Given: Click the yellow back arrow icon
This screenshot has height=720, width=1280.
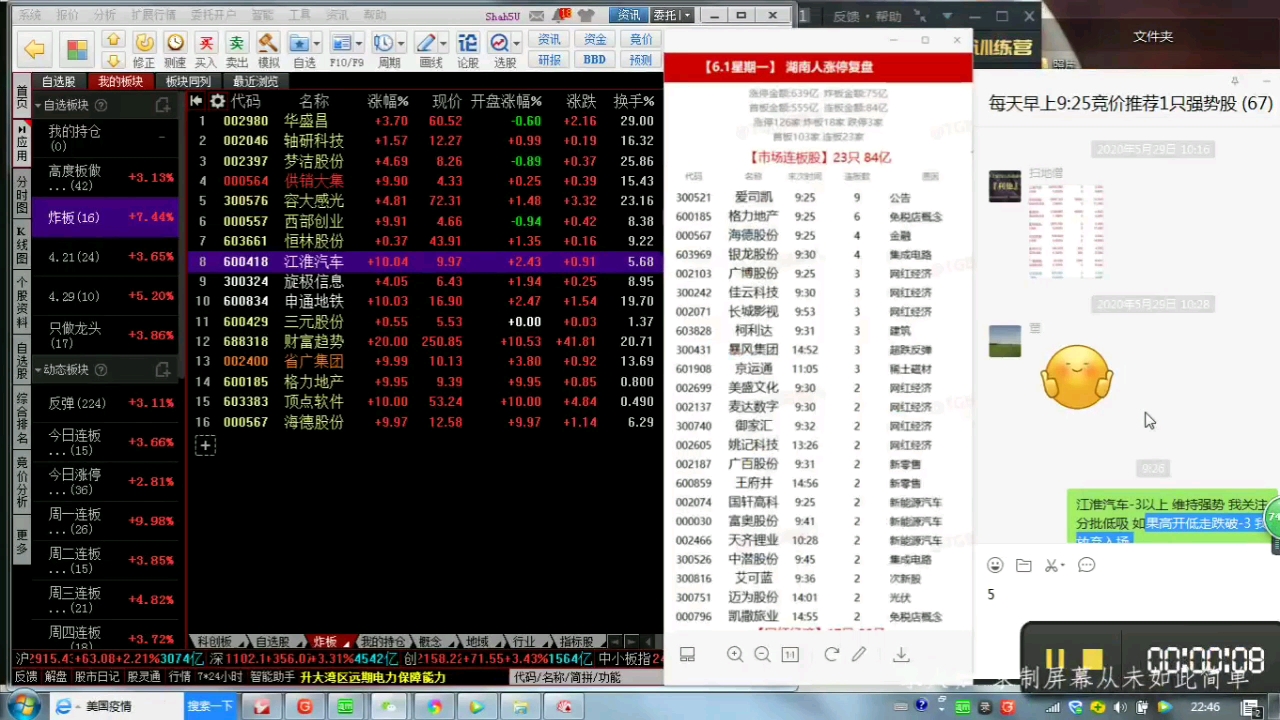Looking at the screenshot, I should (35, 49).
